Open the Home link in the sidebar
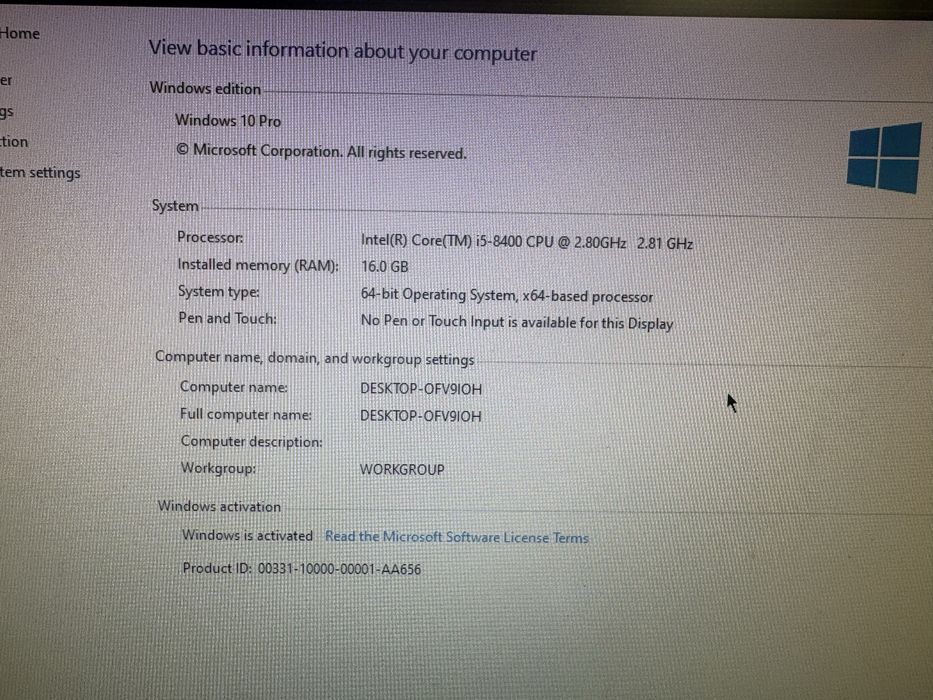This screenshot has width=933, height=700. pyautogui.click(x=20, y=33)
